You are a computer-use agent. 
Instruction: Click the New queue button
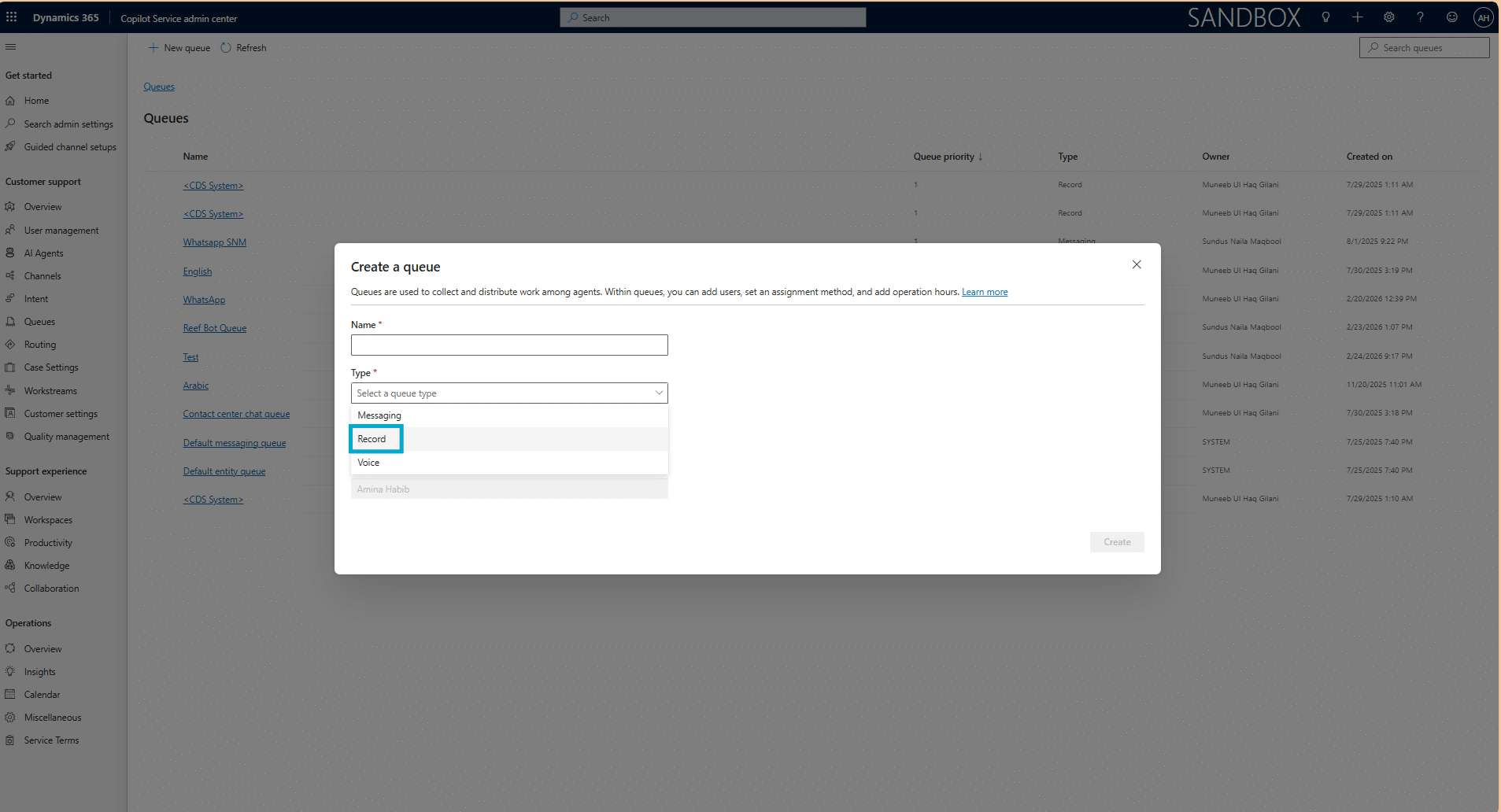coord(179,48)
